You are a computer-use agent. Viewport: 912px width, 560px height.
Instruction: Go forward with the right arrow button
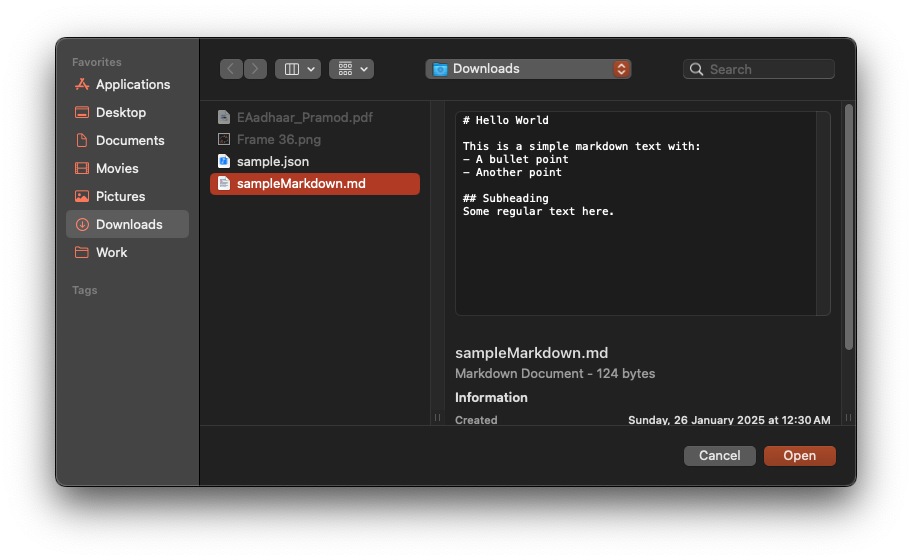click(255, 69)
